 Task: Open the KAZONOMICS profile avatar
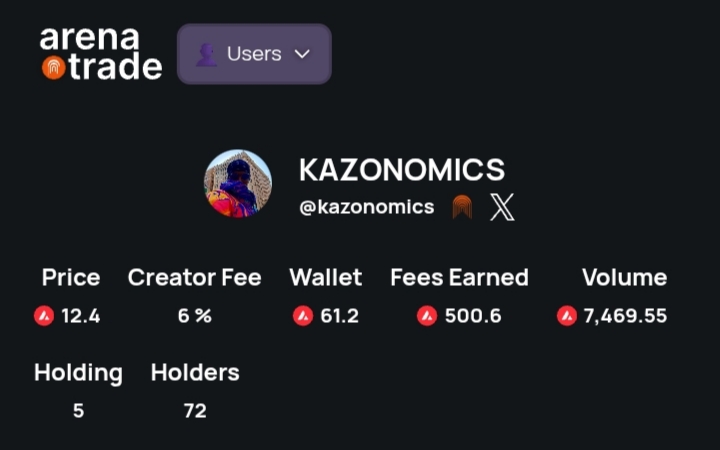click(238, 183)
